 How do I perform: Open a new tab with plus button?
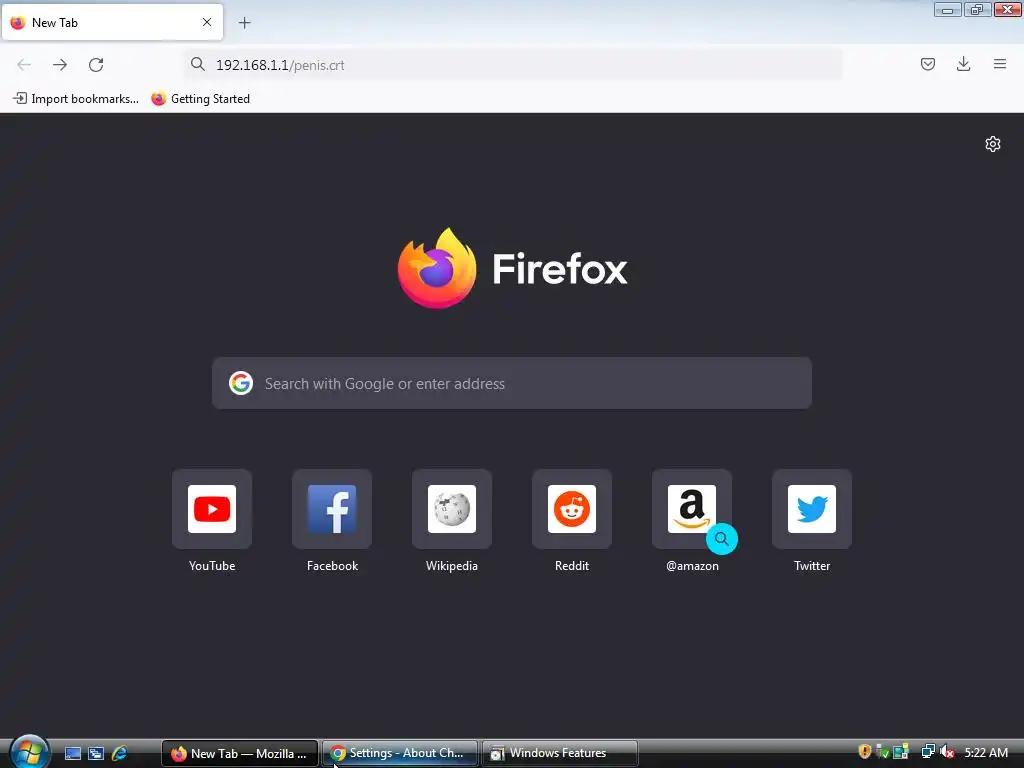(244, 23)
